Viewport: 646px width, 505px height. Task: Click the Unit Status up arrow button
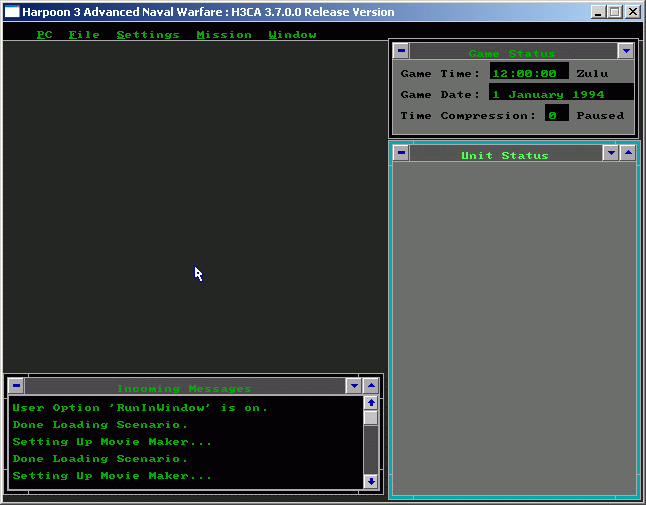[628, 153]
